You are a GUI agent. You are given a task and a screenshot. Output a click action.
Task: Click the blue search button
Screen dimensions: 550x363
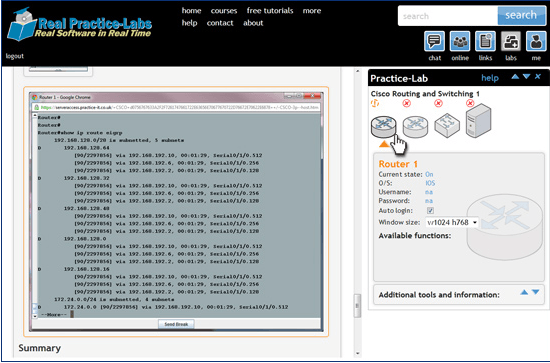(x=521, y=15)
